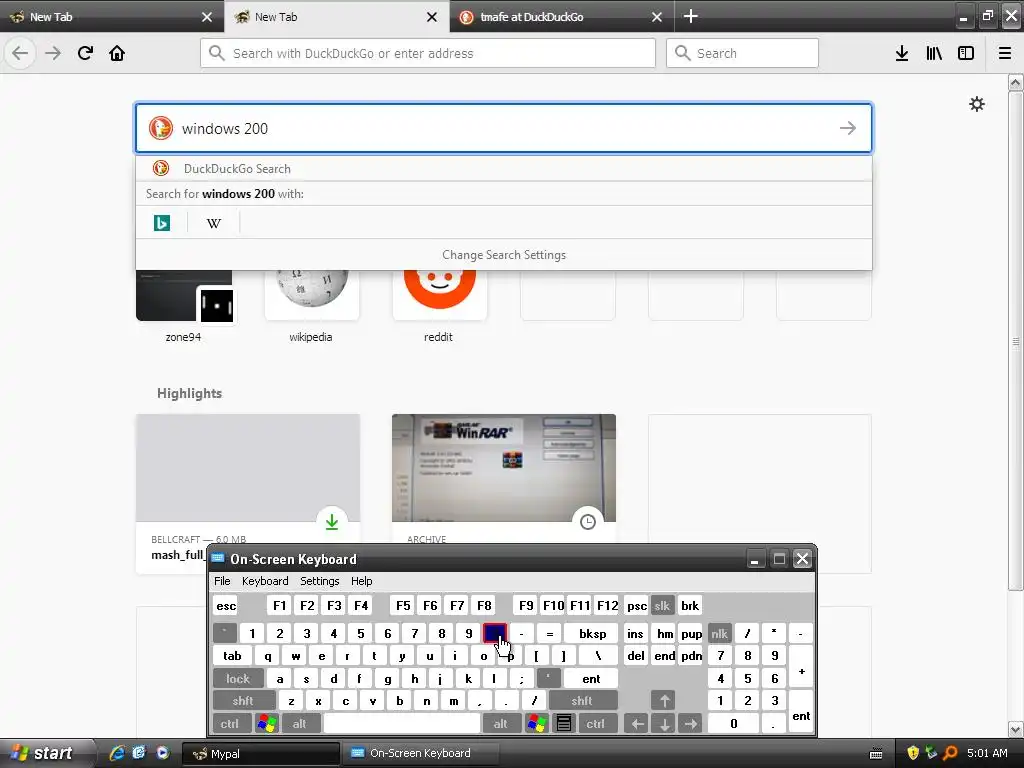Click the down arrow key on keyboard
Viewport: 1024px width, 768px height.
click(664, 724)
